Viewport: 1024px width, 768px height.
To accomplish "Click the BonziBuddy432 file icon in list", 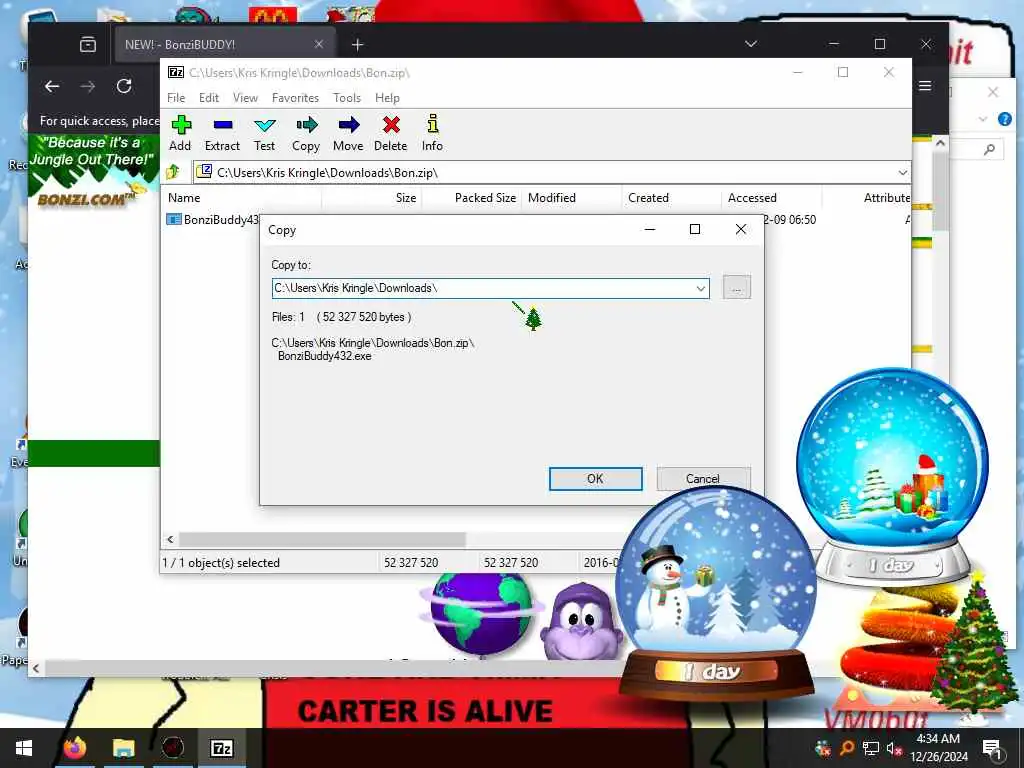I will point(174,219).
